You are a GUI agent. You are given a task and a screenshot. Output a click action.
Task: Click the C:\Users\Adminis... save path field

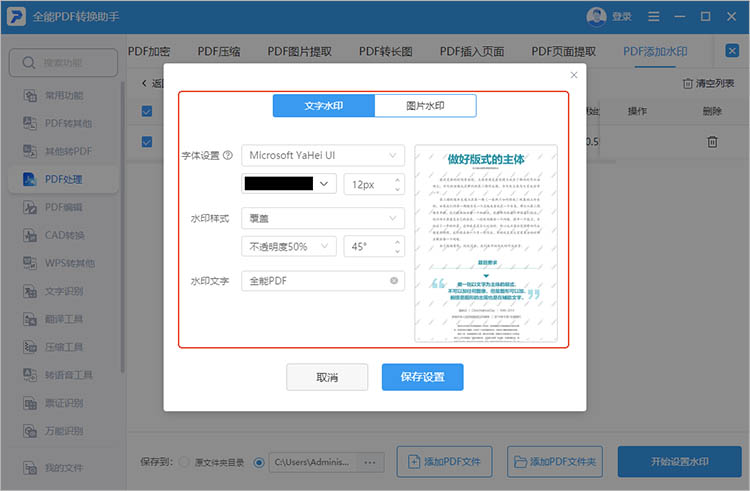pyautogui.click(x=315, y=462)
